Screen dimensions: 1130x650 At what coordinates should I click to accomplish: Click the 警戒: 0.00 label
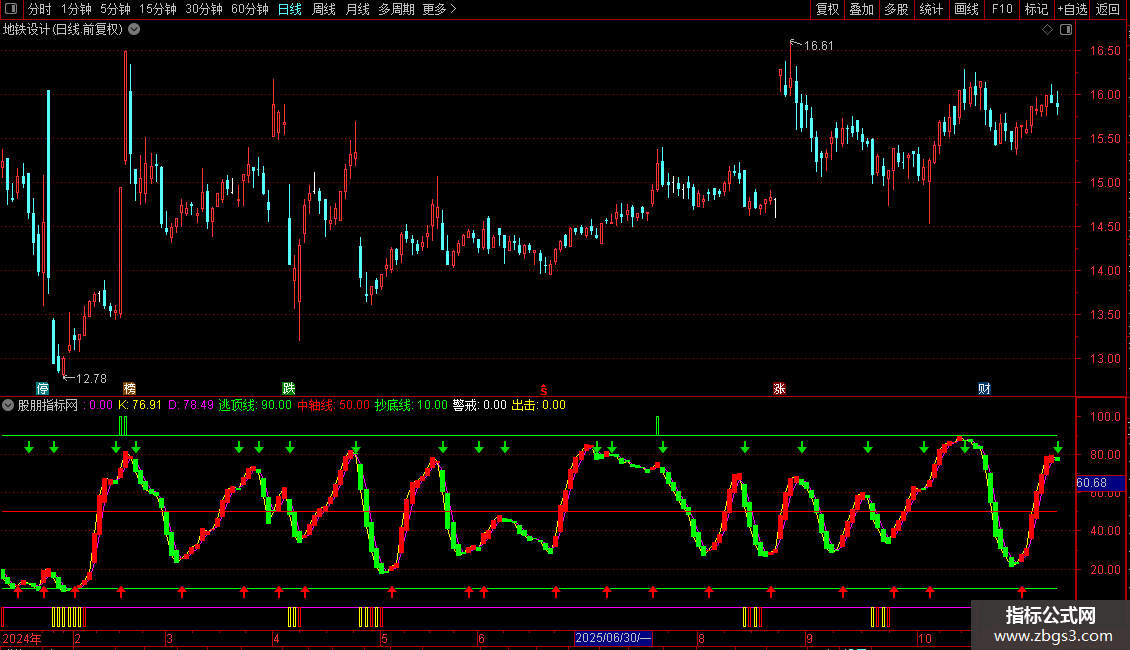[x=479, y=405]
